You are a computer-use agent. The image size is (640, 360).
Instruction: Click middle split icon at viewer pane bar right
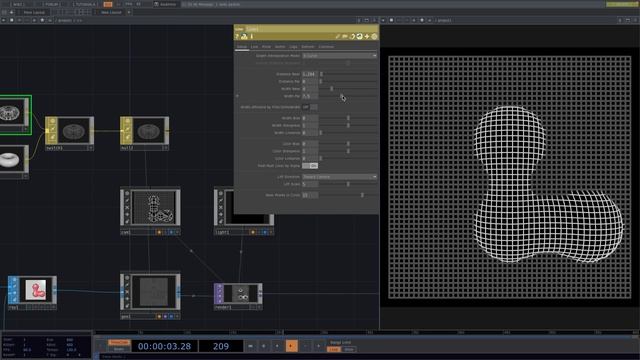[628, 20]
